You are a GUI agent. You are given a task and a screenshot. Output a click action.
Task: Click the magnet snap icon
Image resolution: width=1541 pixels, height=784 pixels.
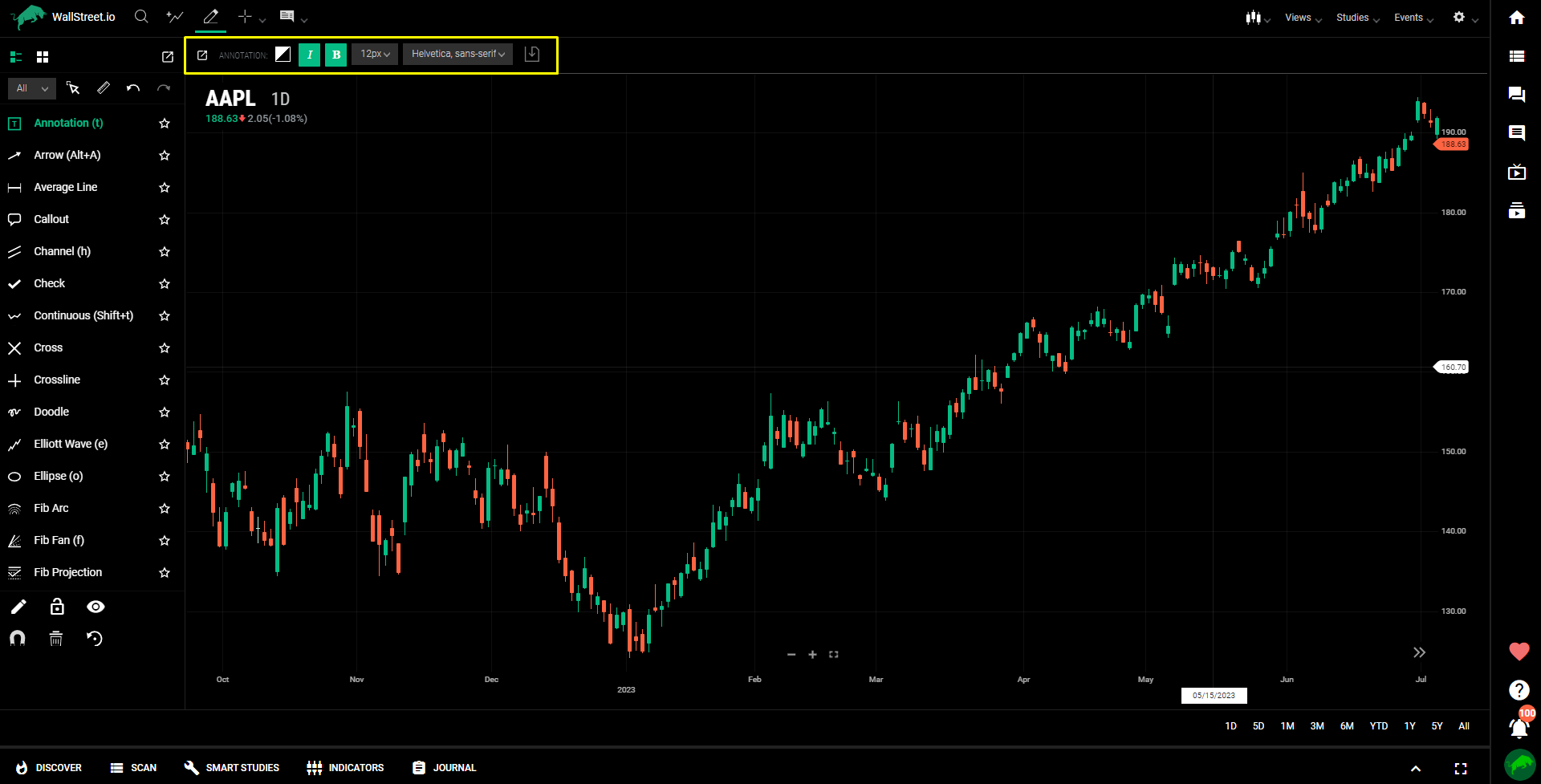coord(17,639)
